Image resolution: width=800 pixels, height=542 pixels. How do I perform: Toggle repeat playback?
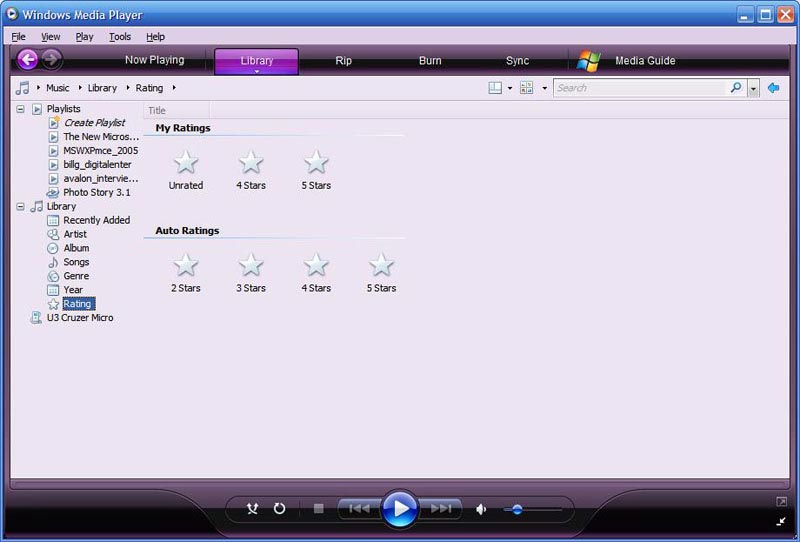point(279,509)
